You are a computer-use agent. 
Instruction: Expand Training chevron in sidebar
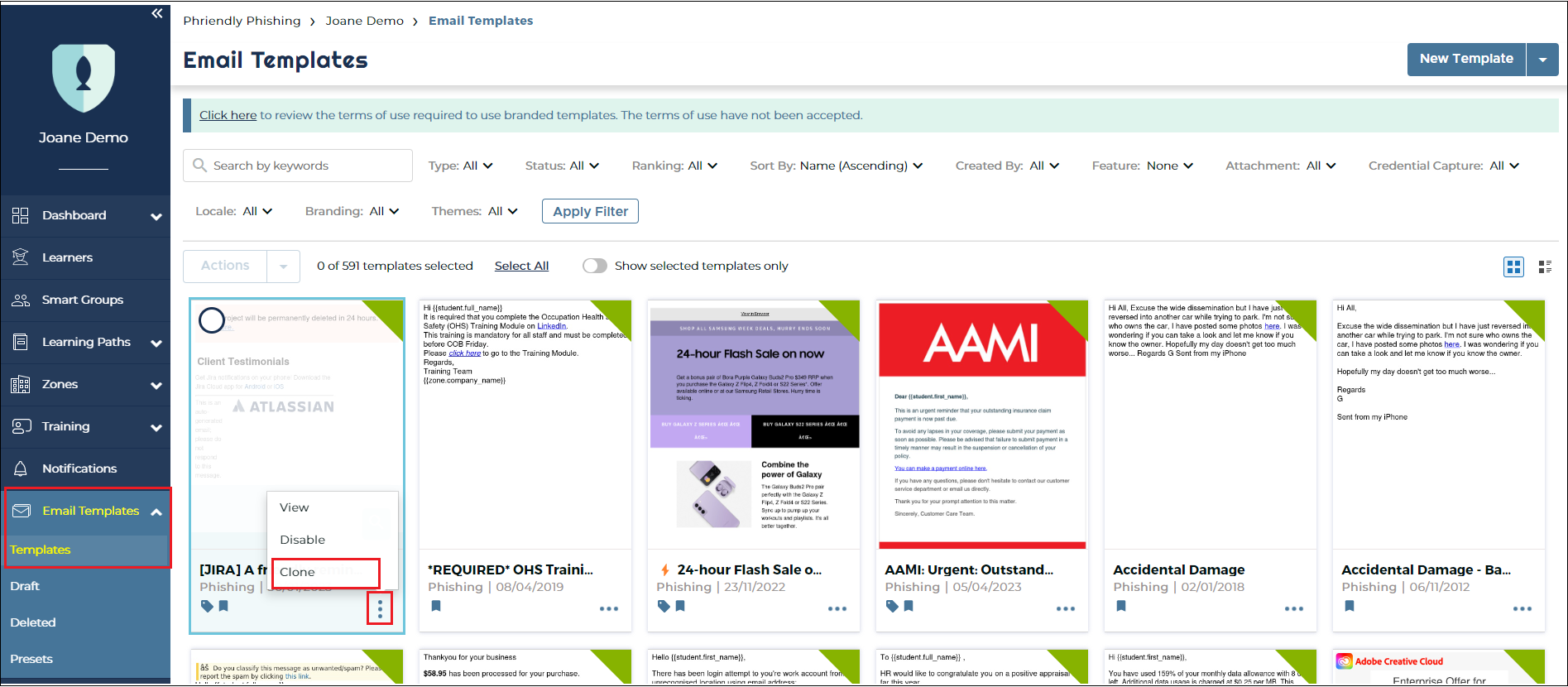pos(156,428)
